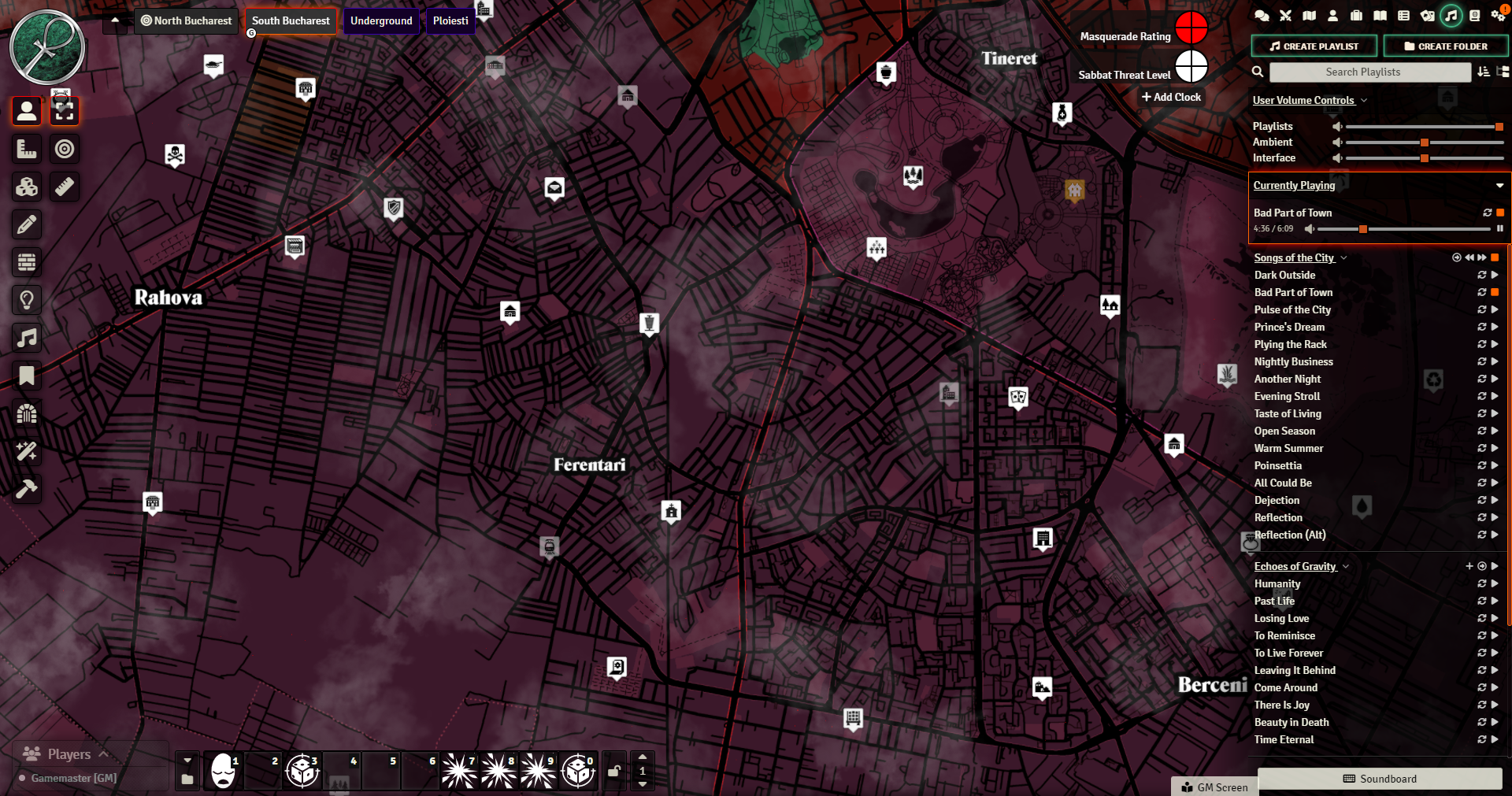Click the skull map pin near Rahova
The image size is (1512, 796).
pos(175,155)
